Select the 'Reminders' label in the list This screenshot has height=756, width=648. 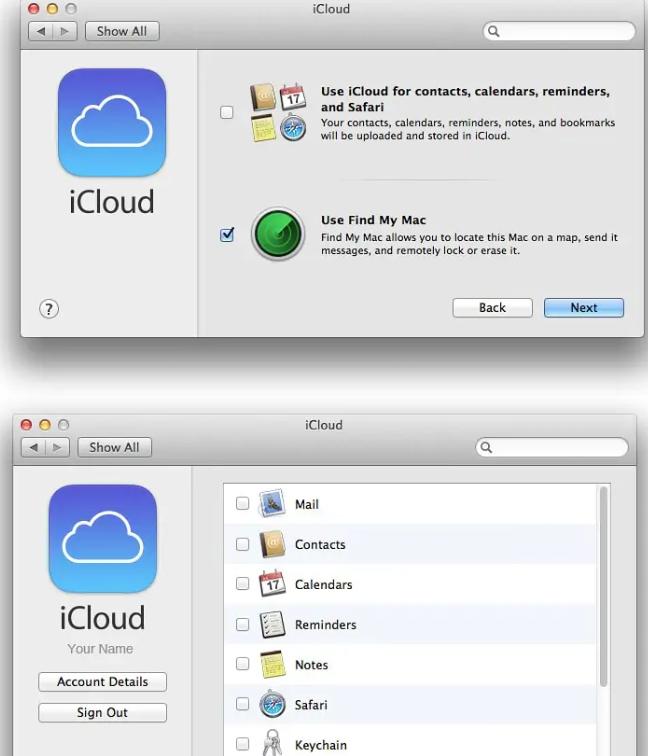tap(325, 624)
